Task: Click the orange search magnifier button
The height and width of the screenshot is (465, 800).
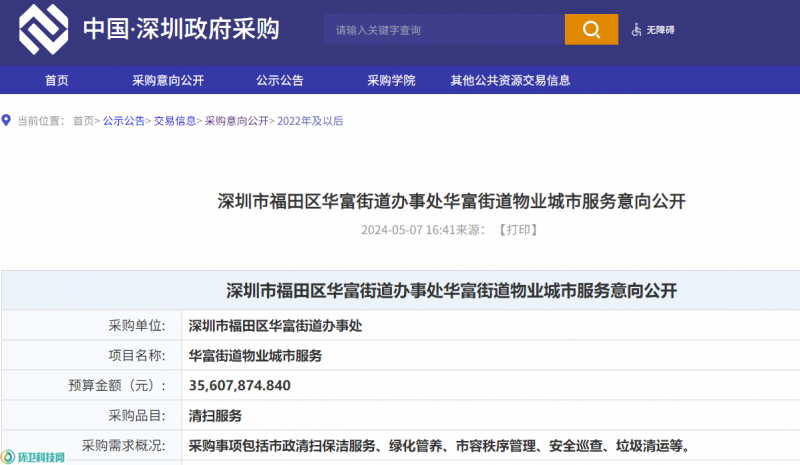Action: (x=591, y=30)
